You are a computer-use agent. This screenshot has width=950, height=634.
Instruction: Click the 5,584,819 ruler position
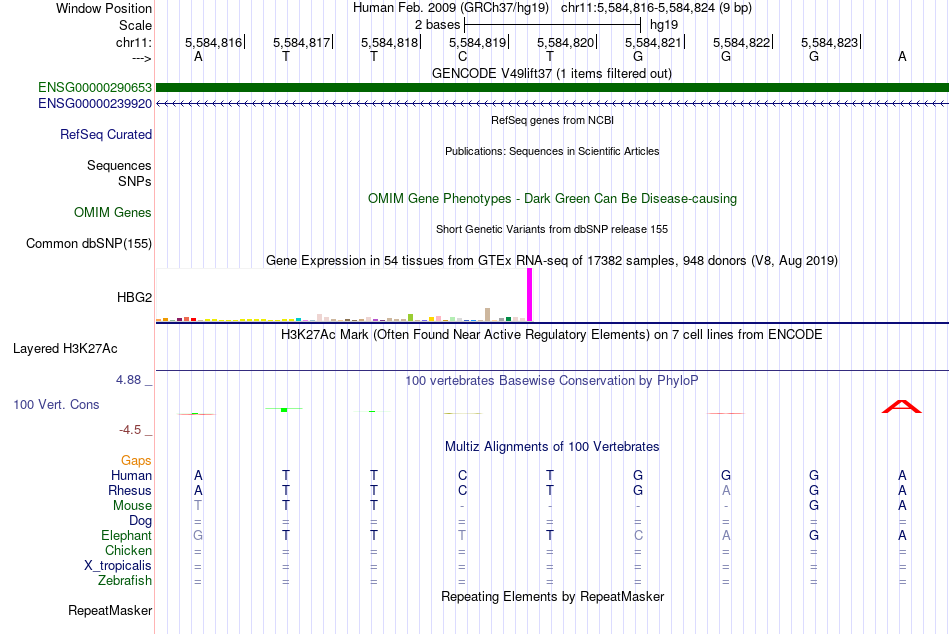pos(477,42)
